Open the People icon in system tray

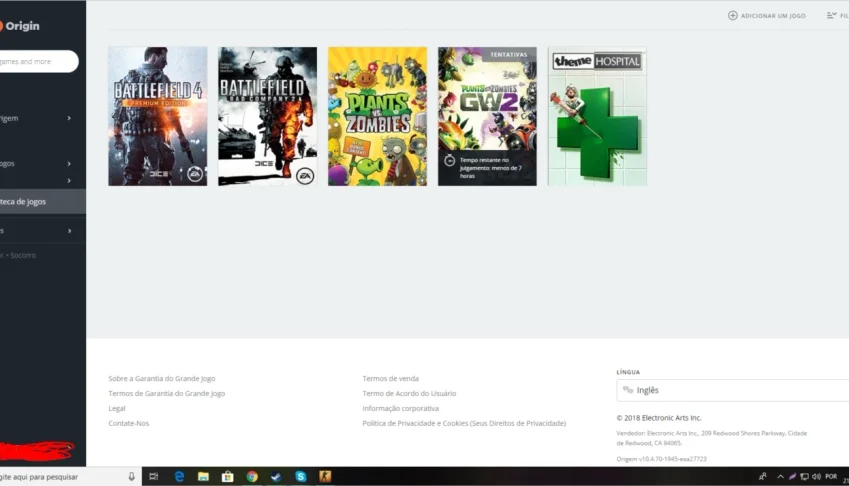(762, 477)
